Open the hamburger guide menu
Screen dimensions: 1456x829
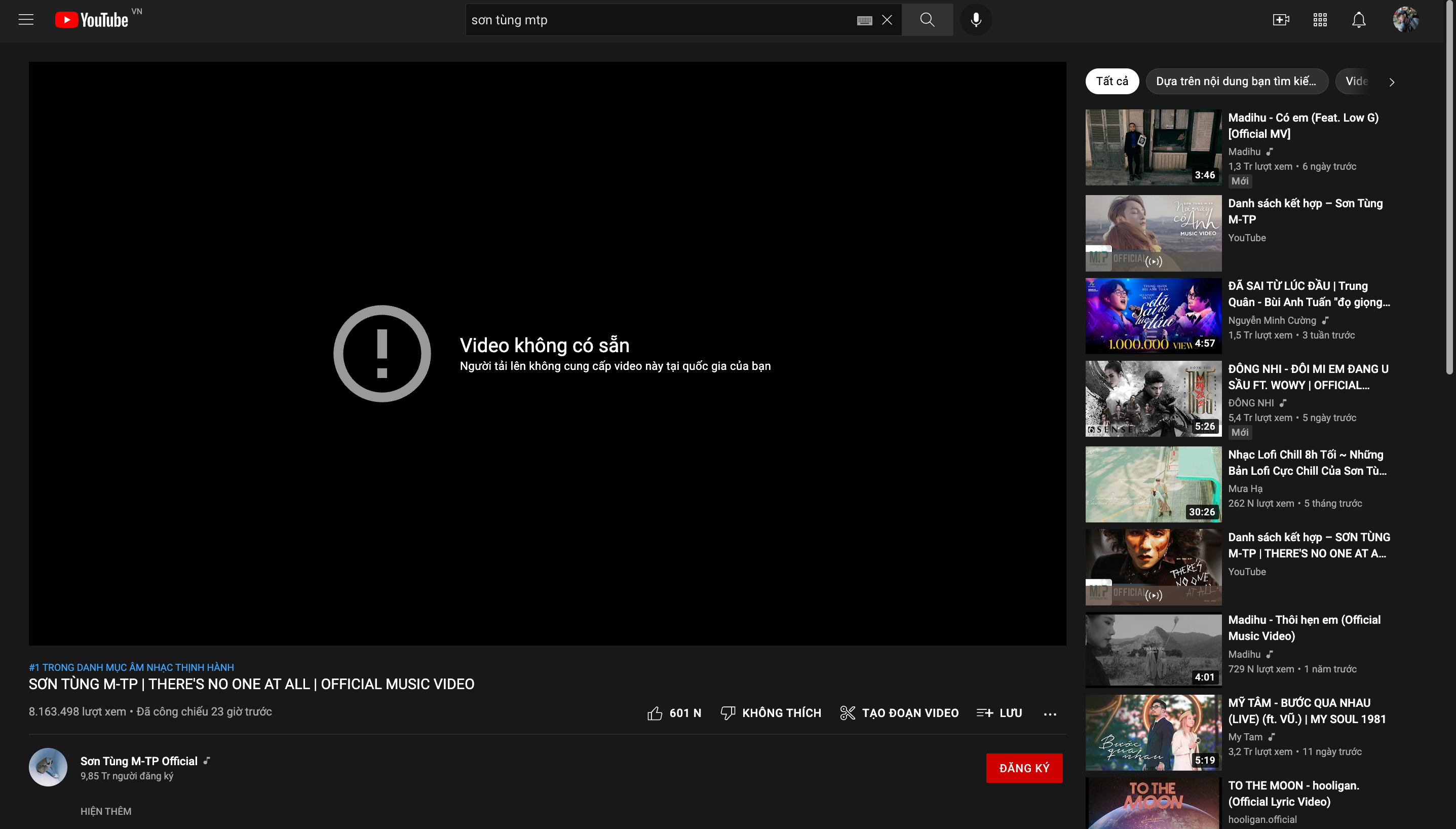(26, 20)
